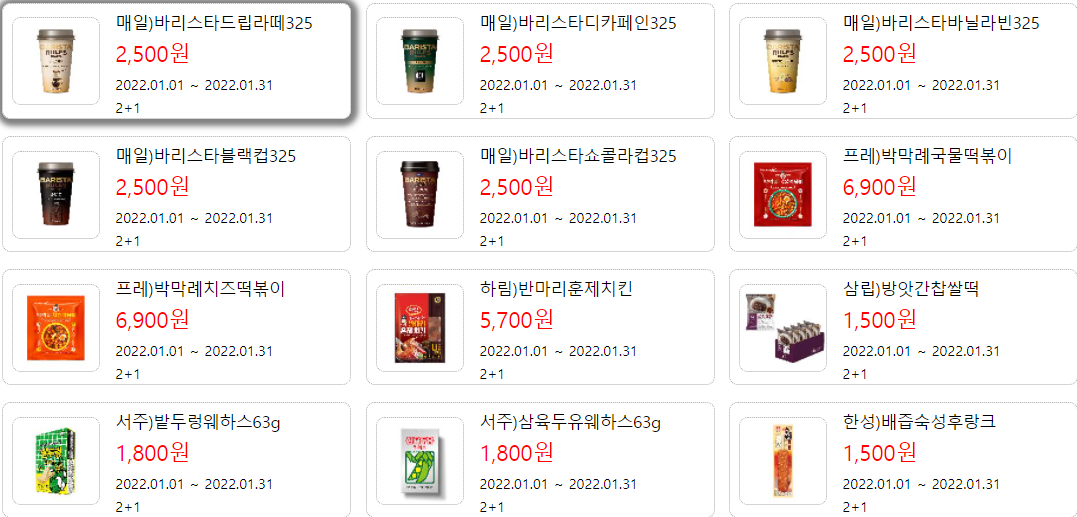This screenshot has width=1077, height=517.
Task: View the 바리스타블랙컵325 product picture
Action: tap(56, 194)
